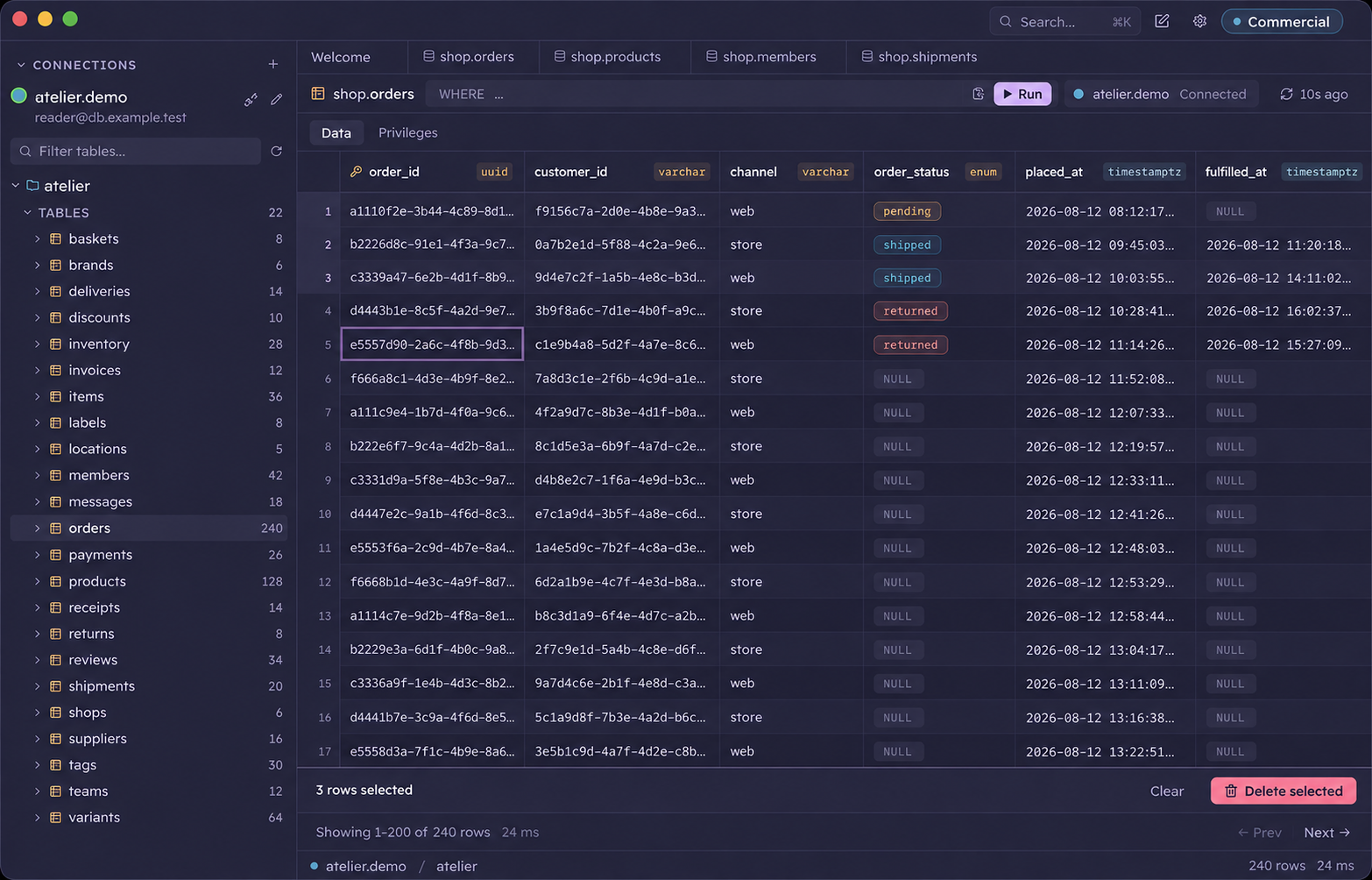Go to the Next page of rows
The width and height of the screenshot is (1372, 880).
1326,832
